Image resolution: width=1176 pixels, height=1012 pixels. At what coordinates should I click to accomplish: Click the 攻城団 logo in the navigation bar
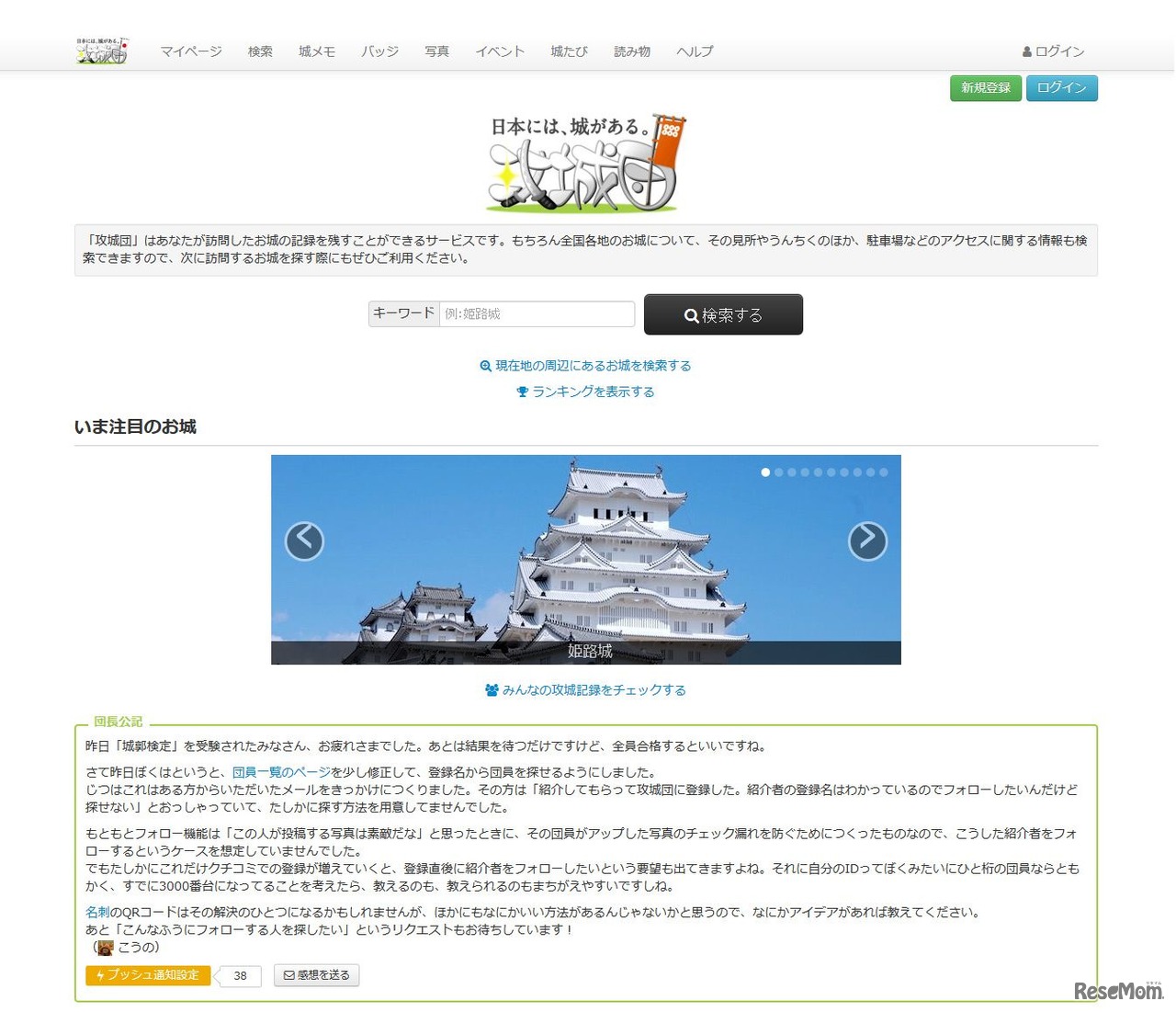[x=101, y=50]
